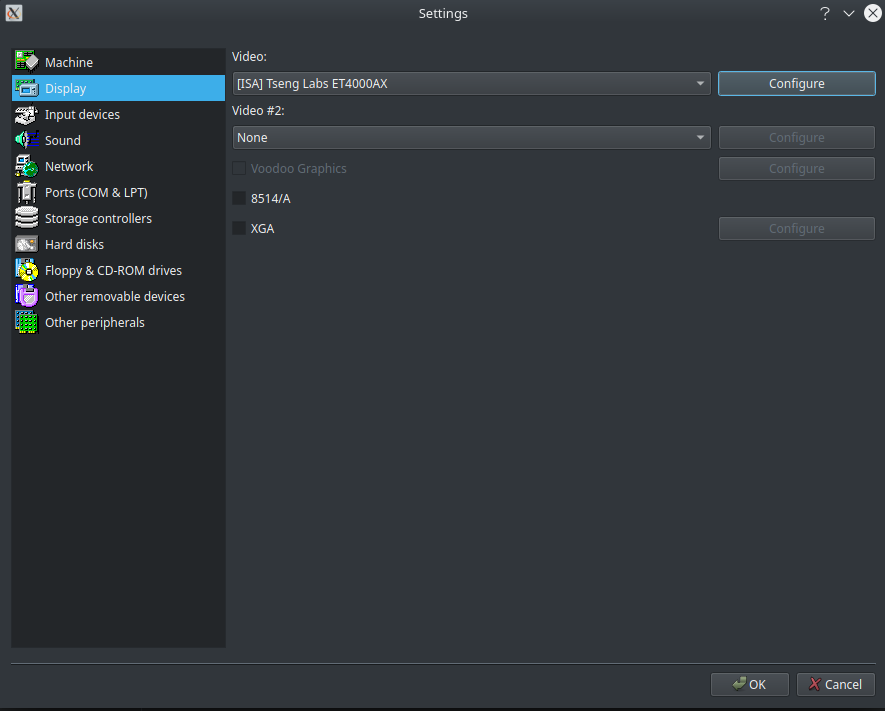Enable the XGA checkbox
Viewport: 885px width, 711px height.
pos(239,228)
